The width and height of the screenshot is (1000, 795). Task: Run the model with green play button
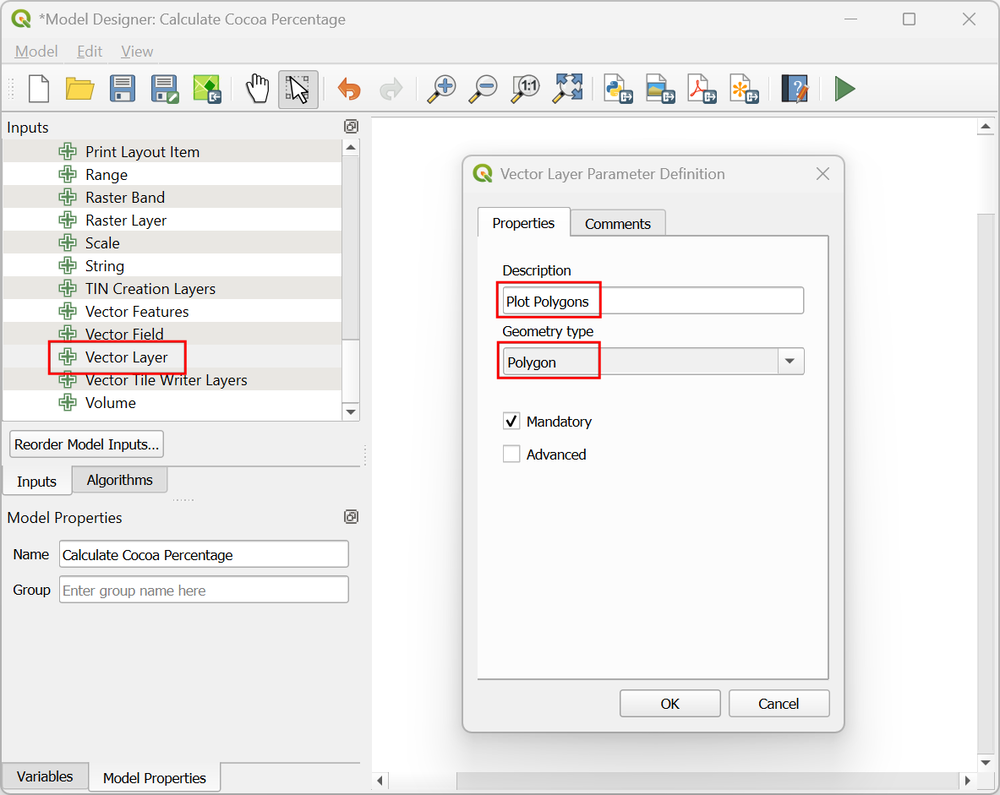(x=845, y=89)
